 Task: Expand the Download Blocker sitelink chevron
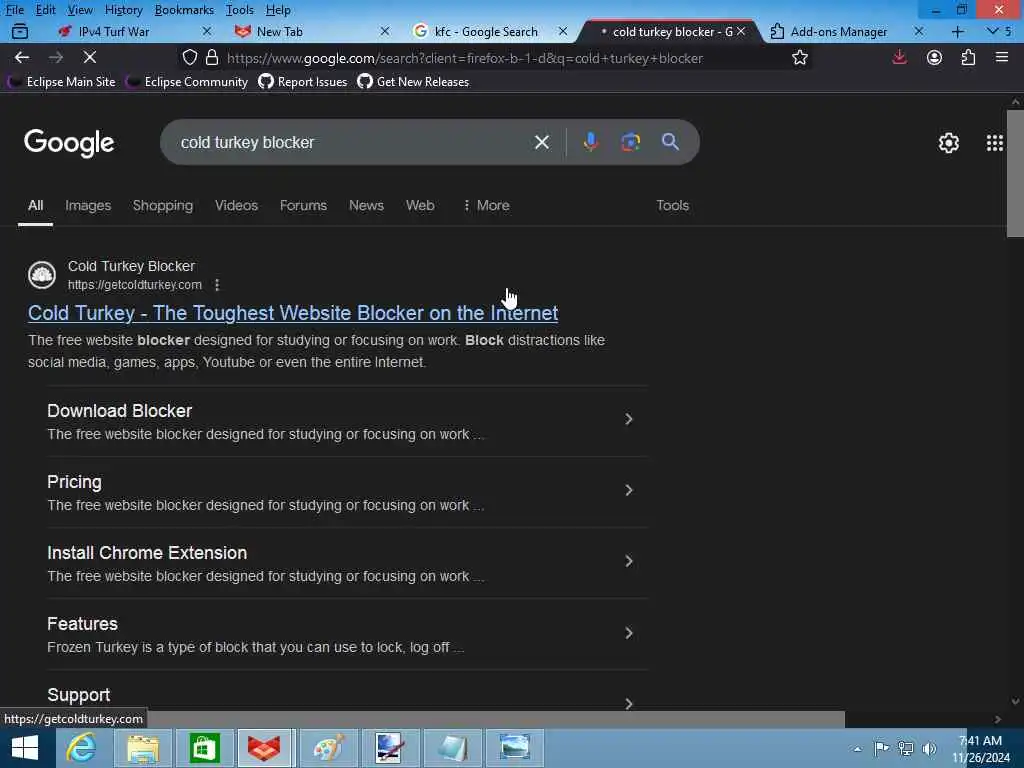(x=628, y=419)
